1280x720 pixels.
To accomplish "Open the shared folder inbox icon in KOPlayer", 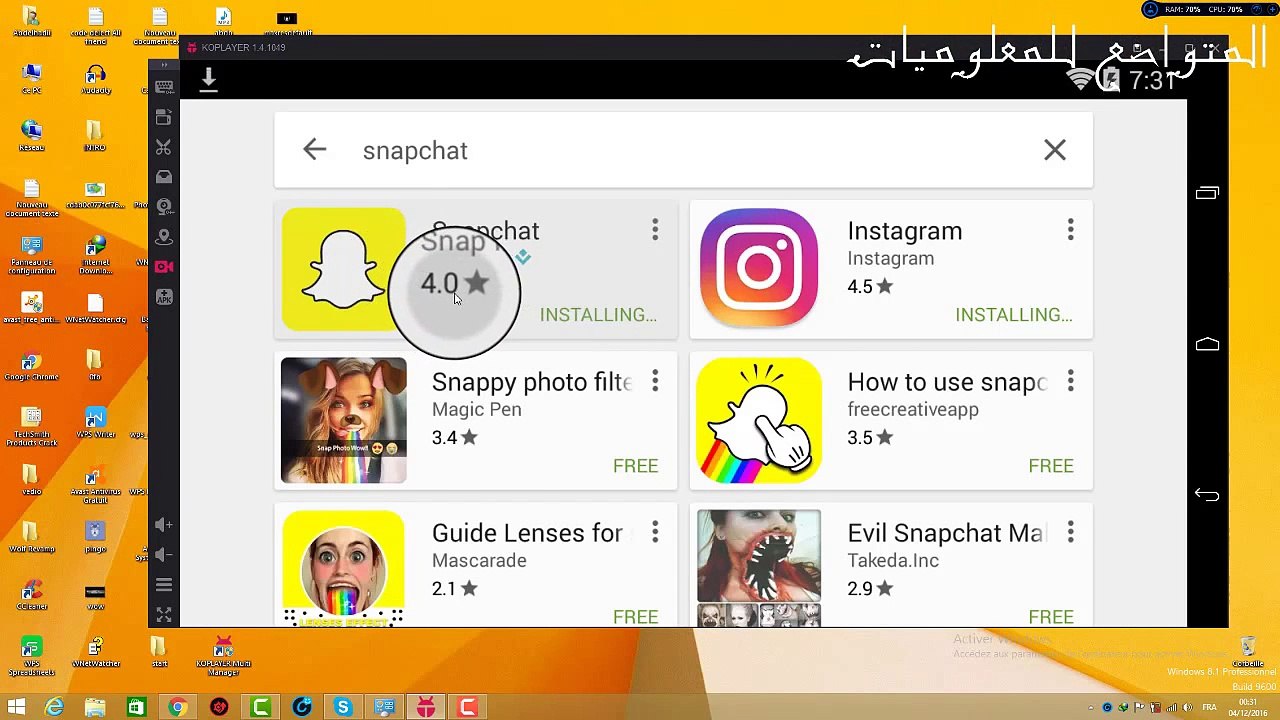I will 164,177.
